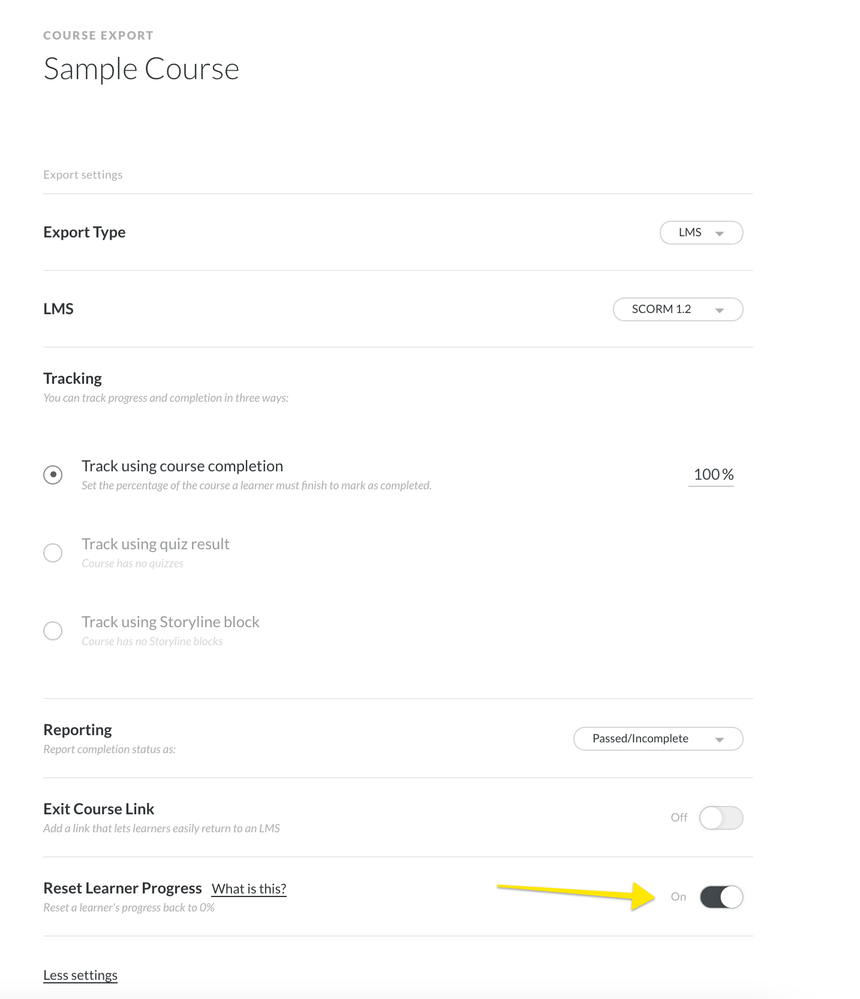Click the 100% completion percentage field

(712, 475)
